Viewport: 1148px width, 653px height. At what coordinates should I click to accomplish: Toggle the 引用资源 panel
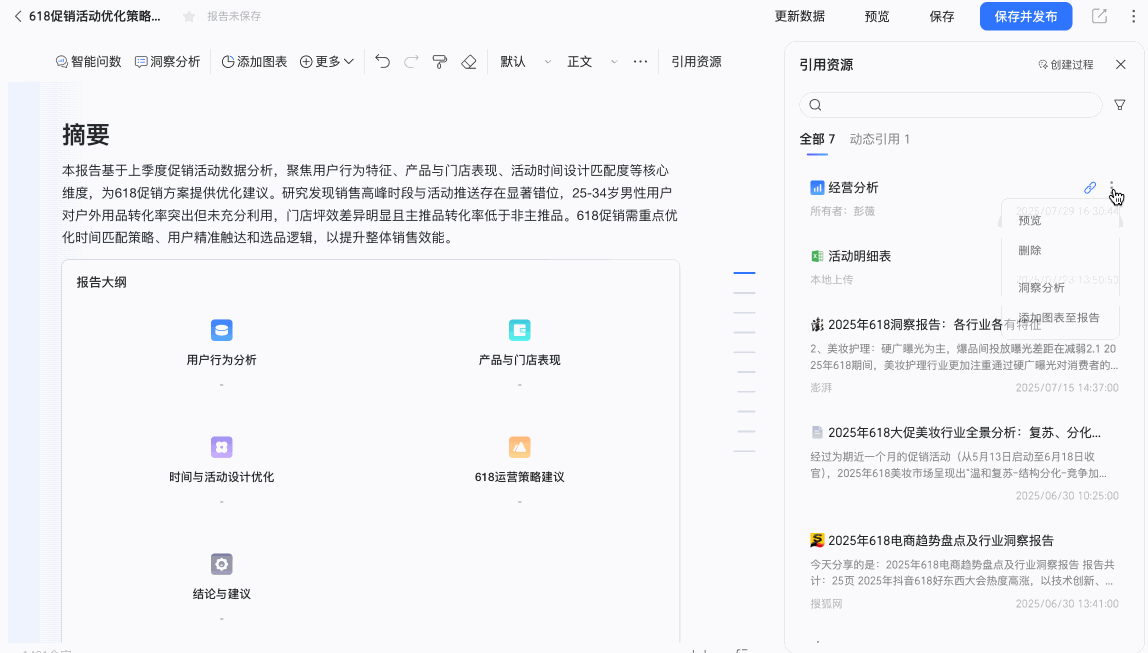click(696, 61)
